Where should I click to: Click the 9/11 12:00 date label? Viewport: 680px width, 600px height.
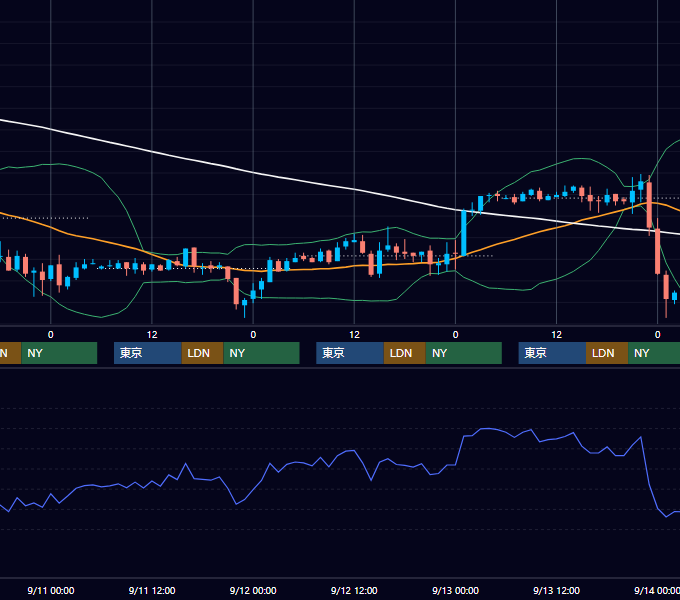tap(152, 590)
